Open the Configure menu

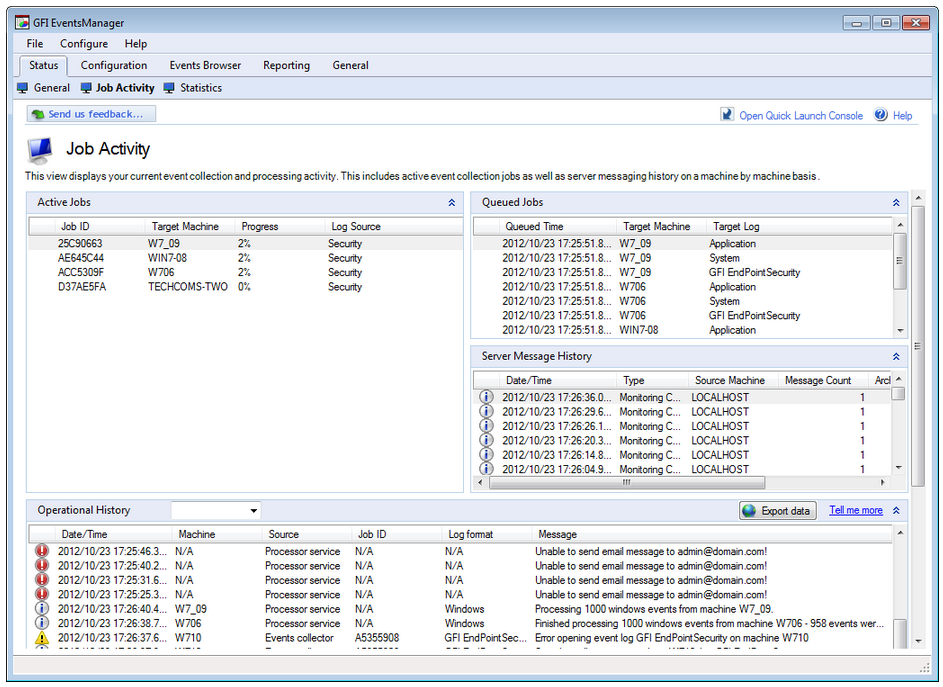pyautogui.click(x=84, y=44)
